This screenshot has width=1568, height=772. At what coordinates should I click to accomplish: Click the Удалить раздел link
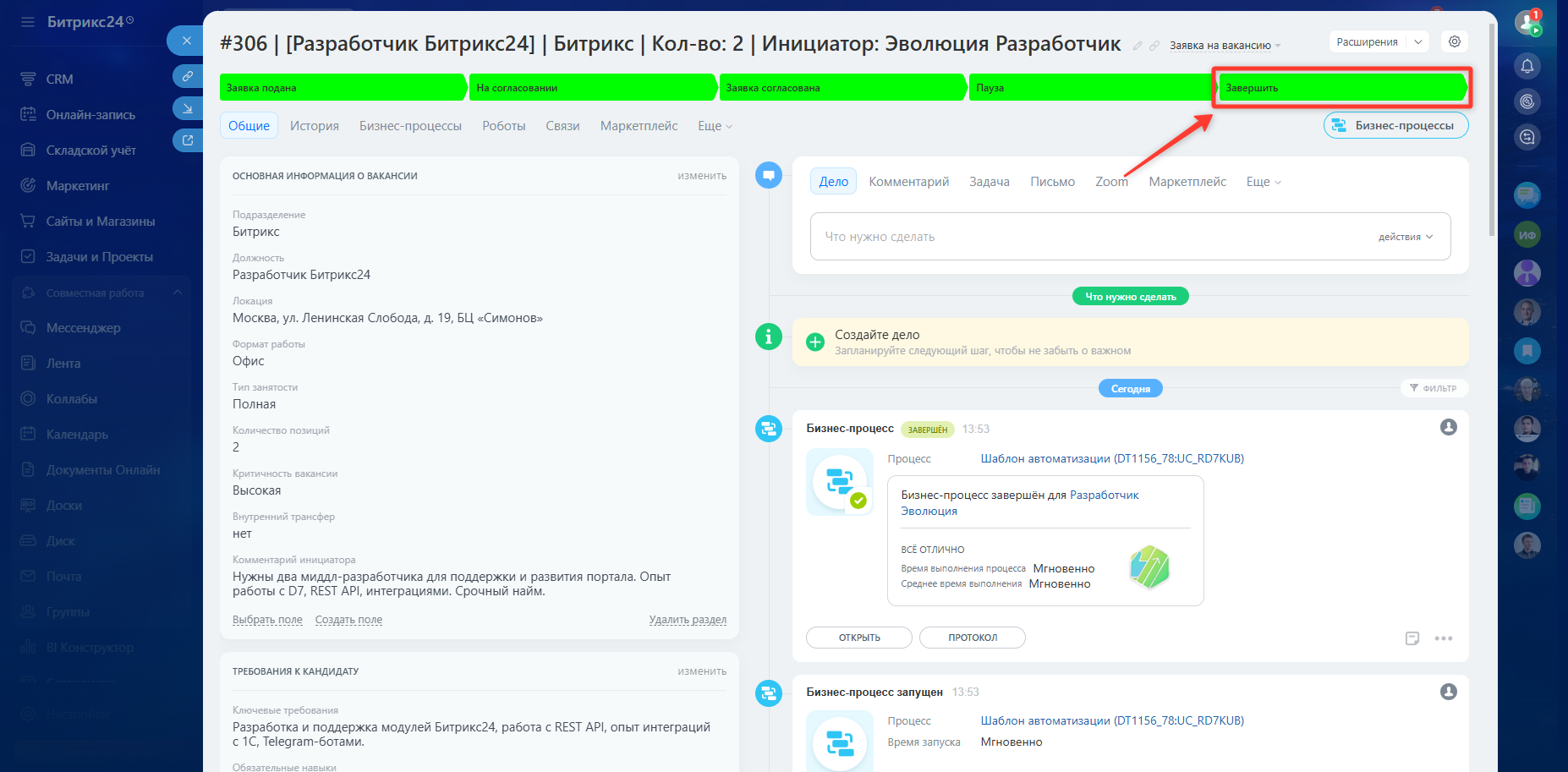coord(688,620)
